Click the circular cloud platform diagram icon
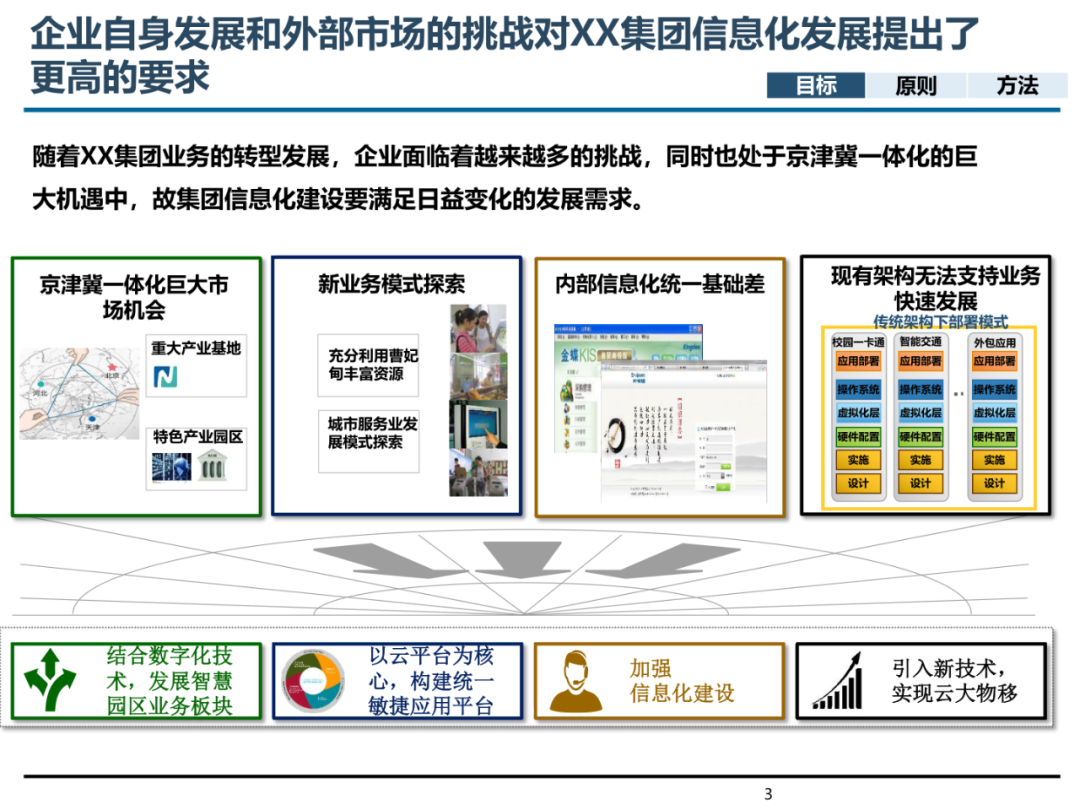The height and width of the screenshot is (810, 1080). pyautogui.click(x=313, y=681)
